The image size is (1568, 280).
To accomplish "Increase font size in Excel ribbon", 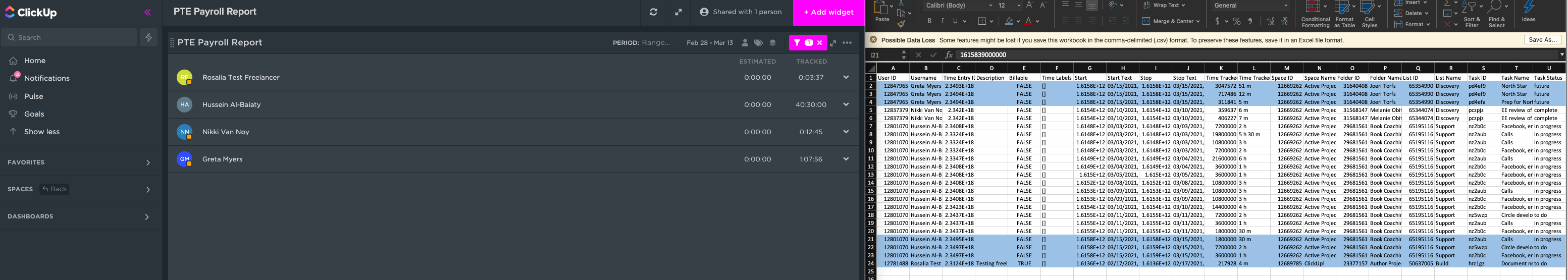I will click(x=1029, y=5).
